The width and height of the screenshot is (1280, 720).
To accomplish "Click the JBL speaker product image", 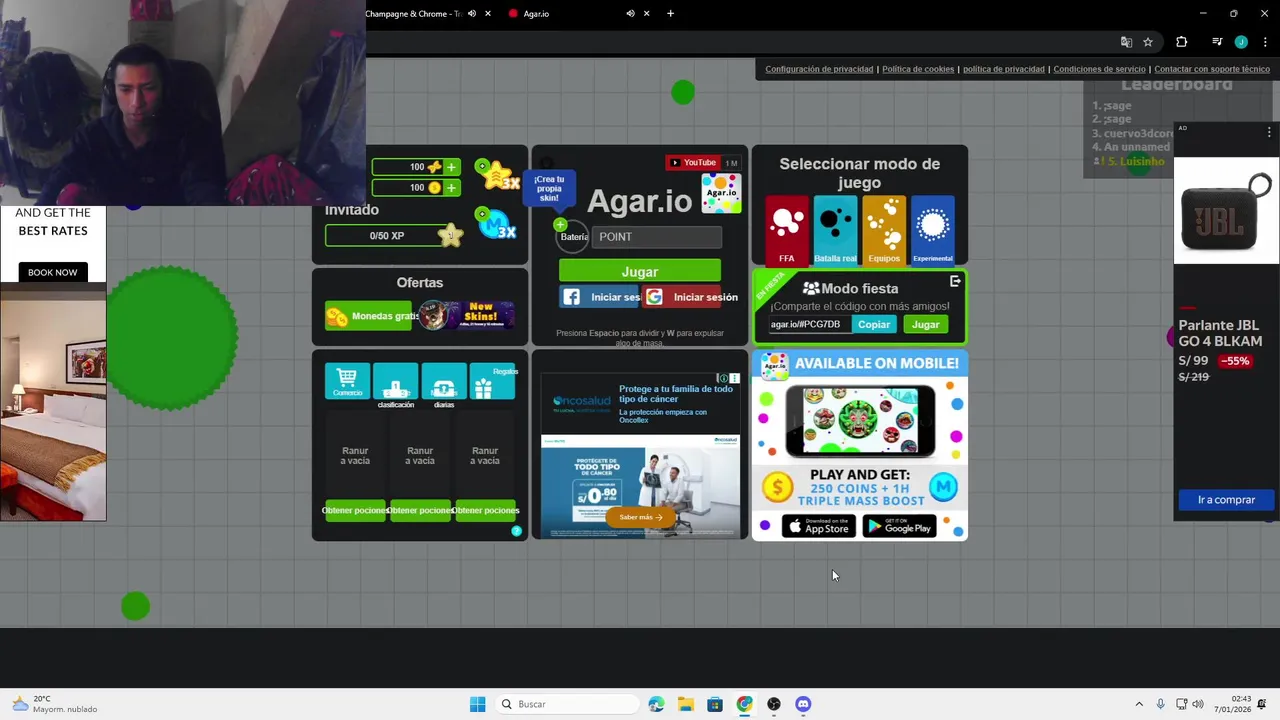I will tap(1226, 211).
